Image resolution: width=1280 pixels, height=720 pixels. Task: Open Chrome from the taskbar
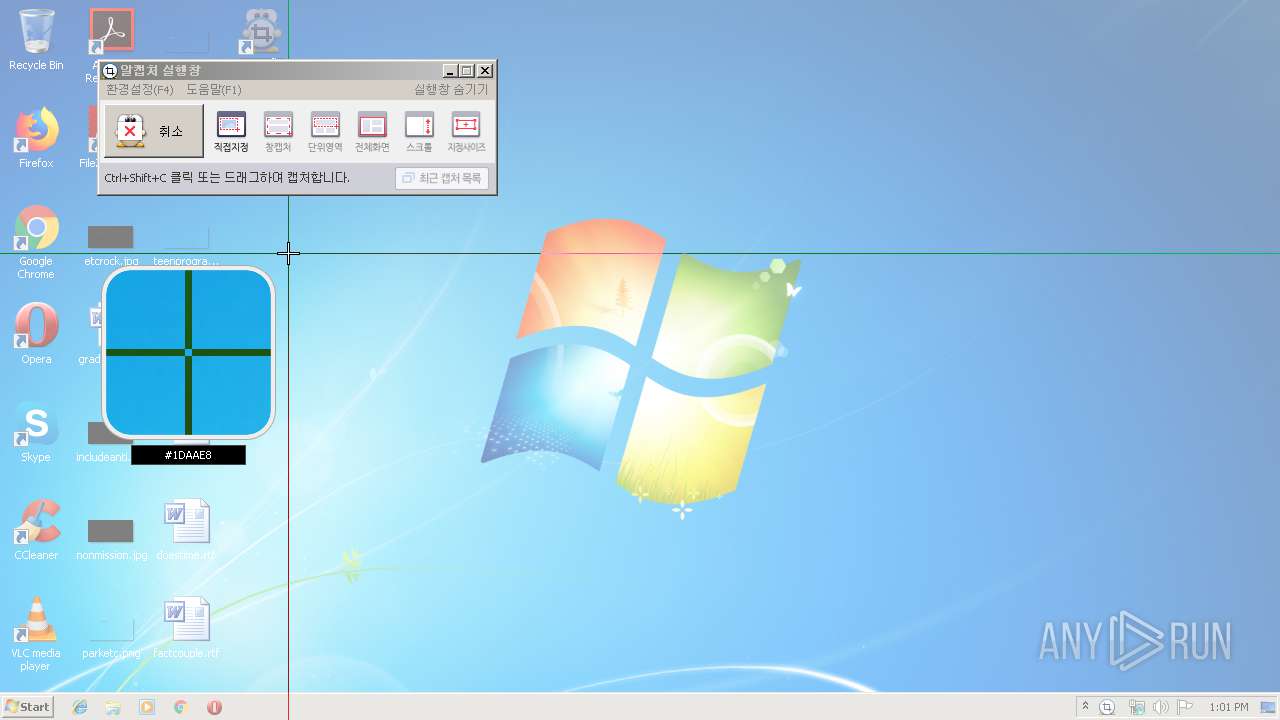(181, 707)
